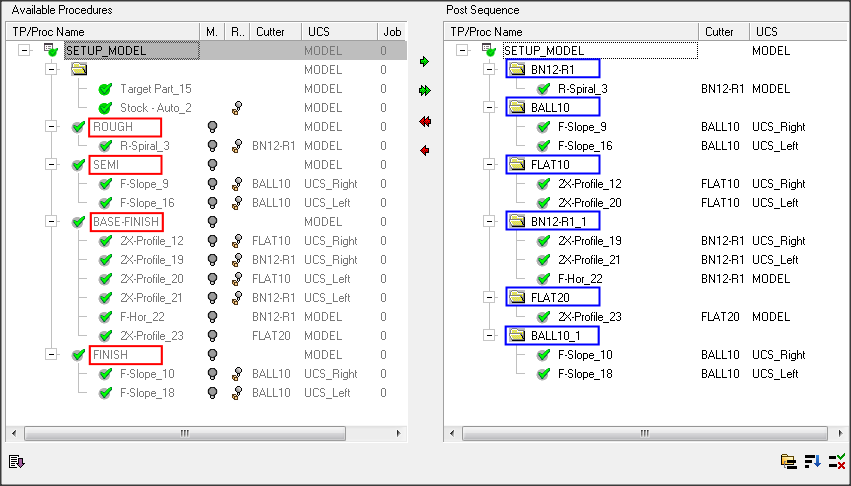Collapse SETUP_MODEL in Post Sequence
The image size is (851, 486).
point(462,51)
